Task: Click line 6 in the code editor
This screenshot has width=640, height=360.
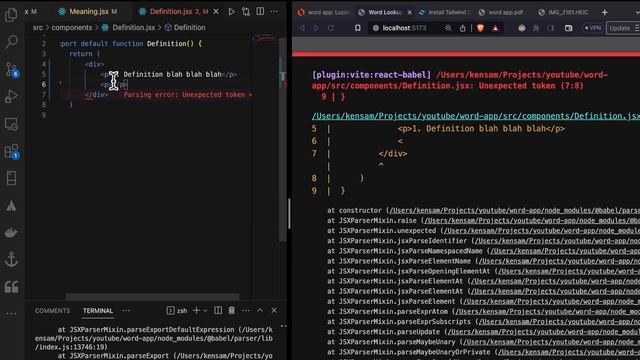Action: pyautogui.click(x=155, y=84)
